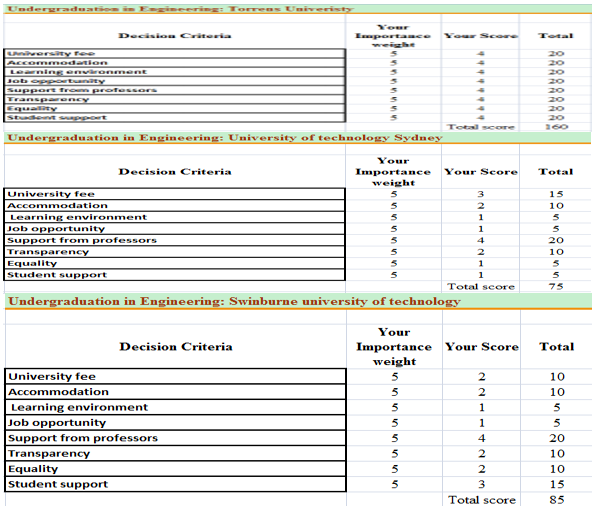Select Student support cell in Sydney table
This screenshot has width=596, height=522.
[174, 275]
